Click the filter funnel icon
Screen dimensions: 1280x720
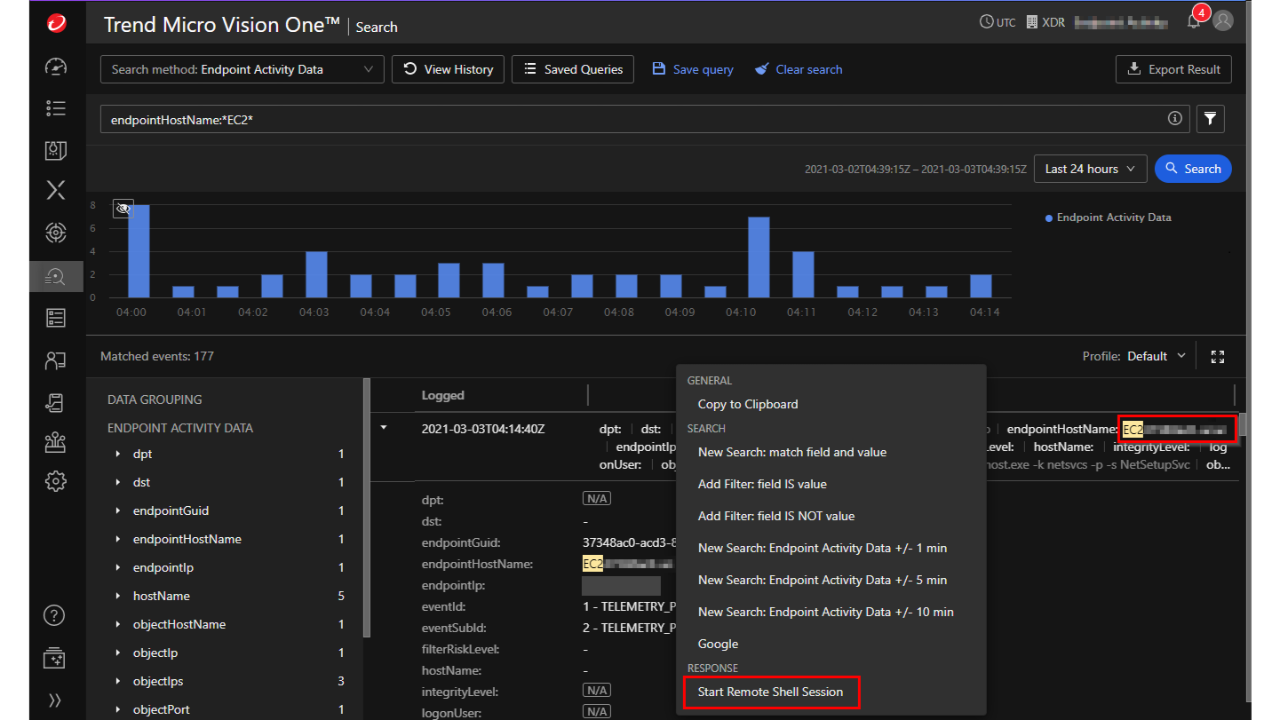click(1211, 119)
